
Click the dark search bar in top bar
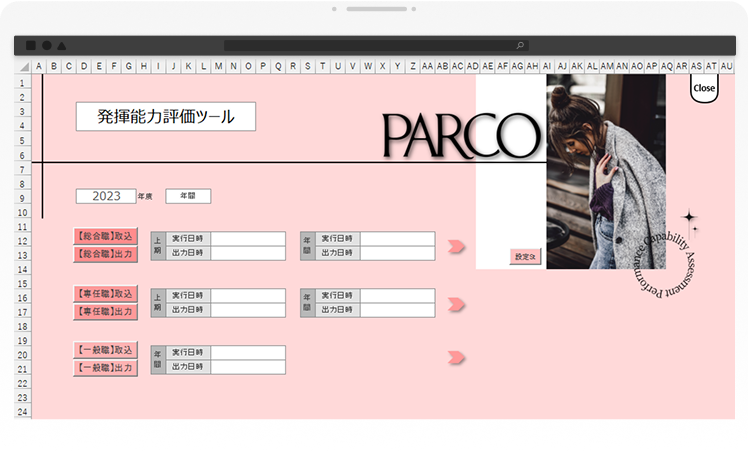(x=376, y=45)
